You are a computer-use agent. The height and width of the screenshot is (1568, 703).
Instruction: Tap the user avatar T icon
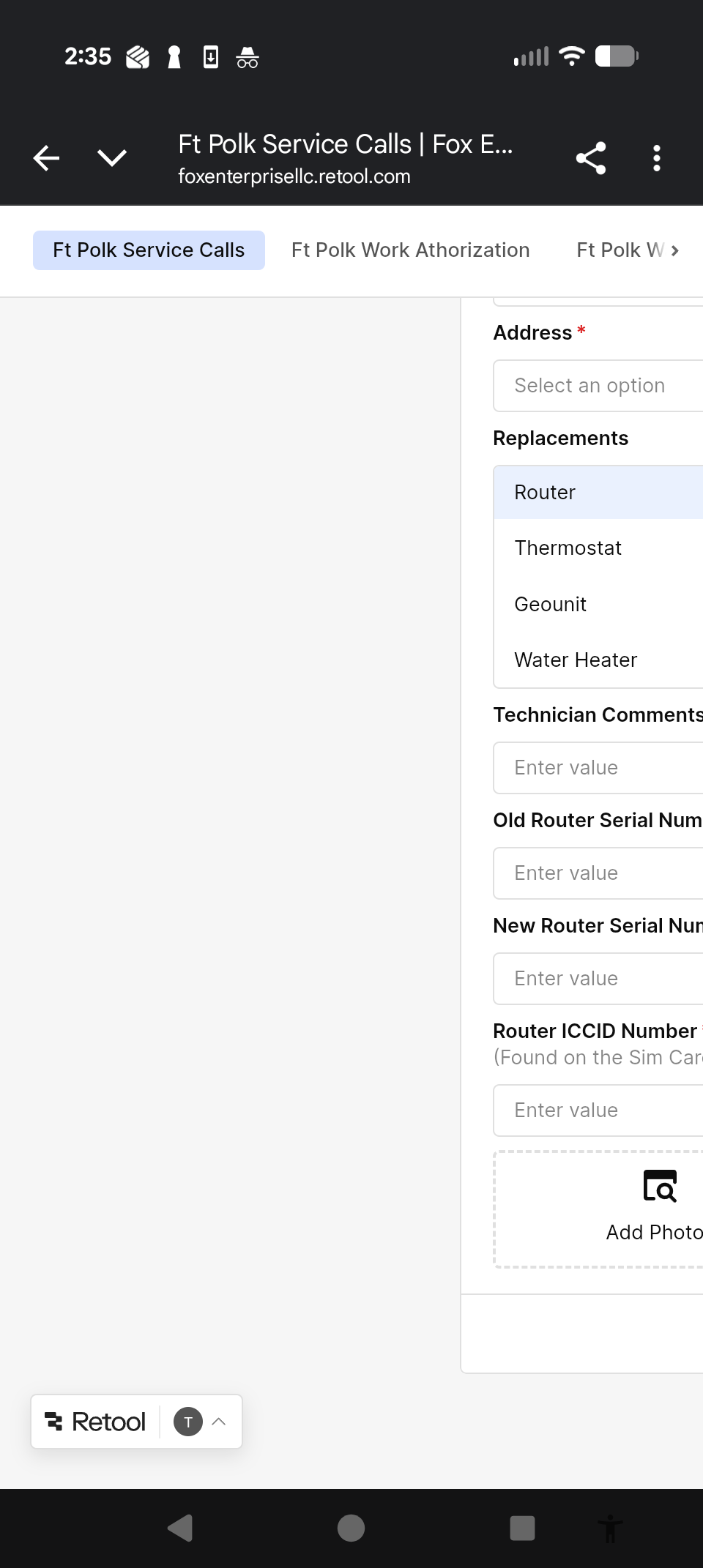(x=188, y=1422)
